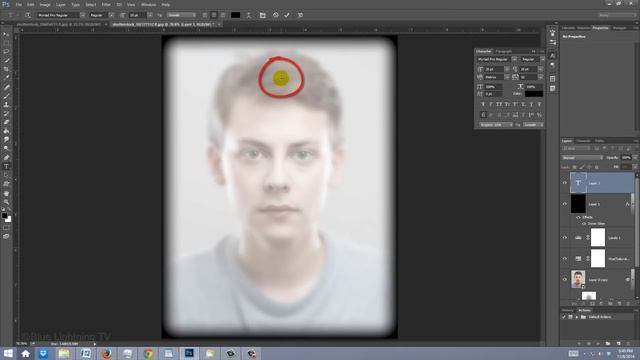The image size is (640, 360).
Task: Toggle Character and Paragraph panels from options bar
Action: [x=262, y=15]
